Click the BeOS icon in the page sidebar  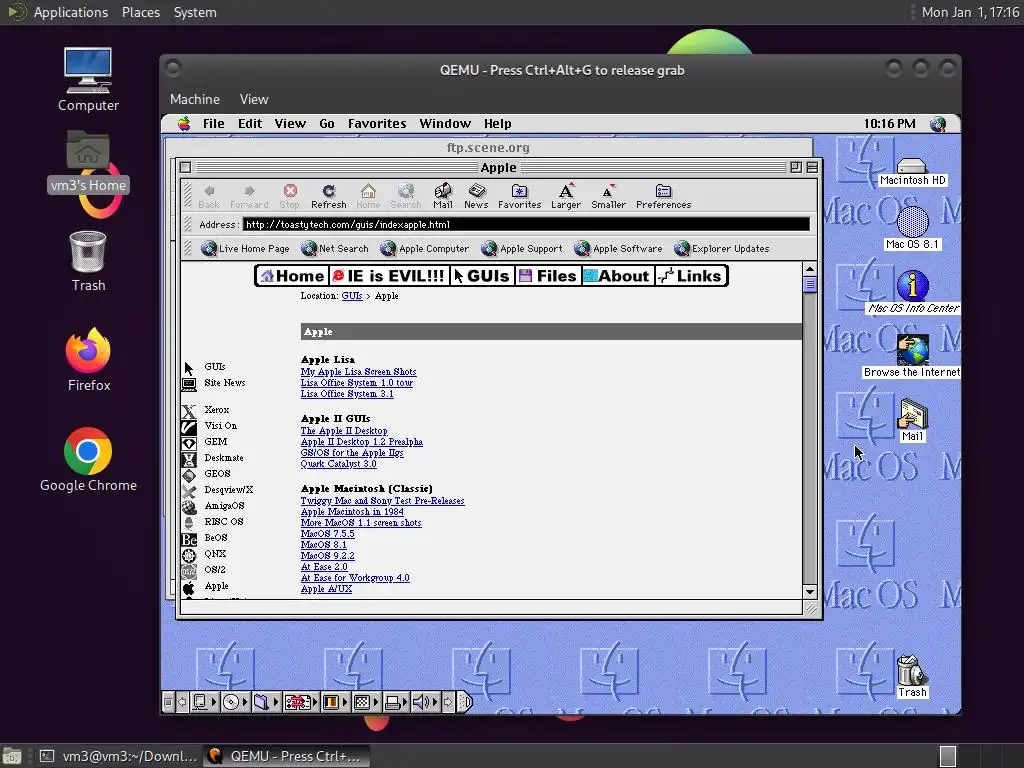point(189,539)
